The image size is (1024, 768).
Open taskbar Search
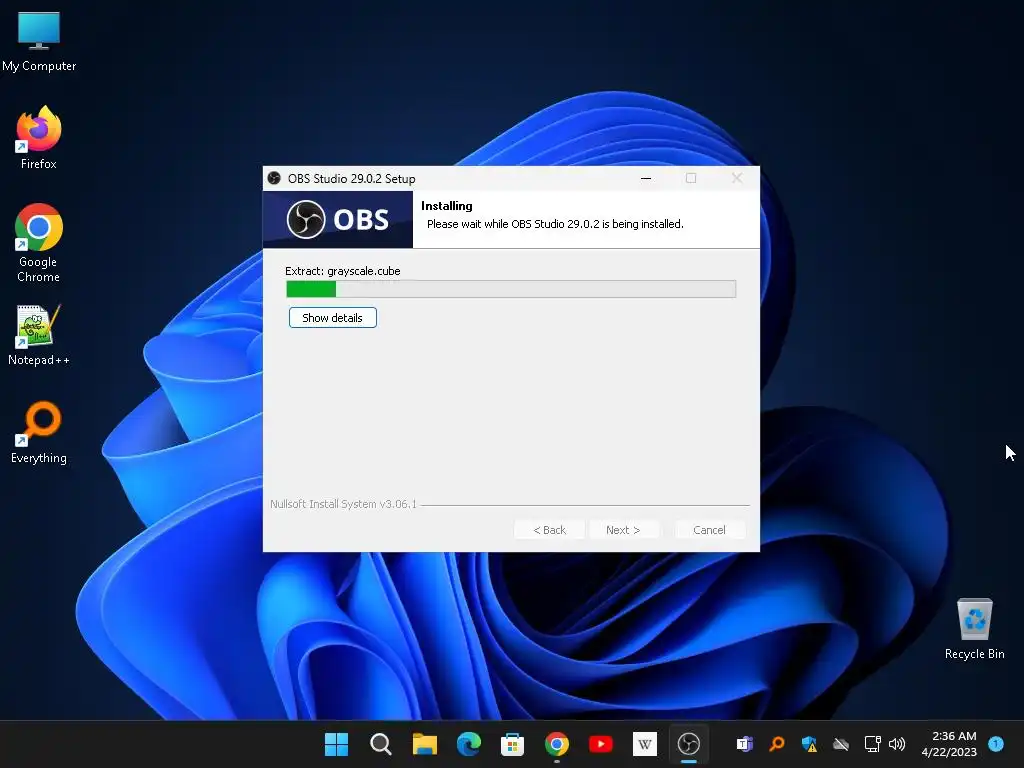[x=380, y=744]
